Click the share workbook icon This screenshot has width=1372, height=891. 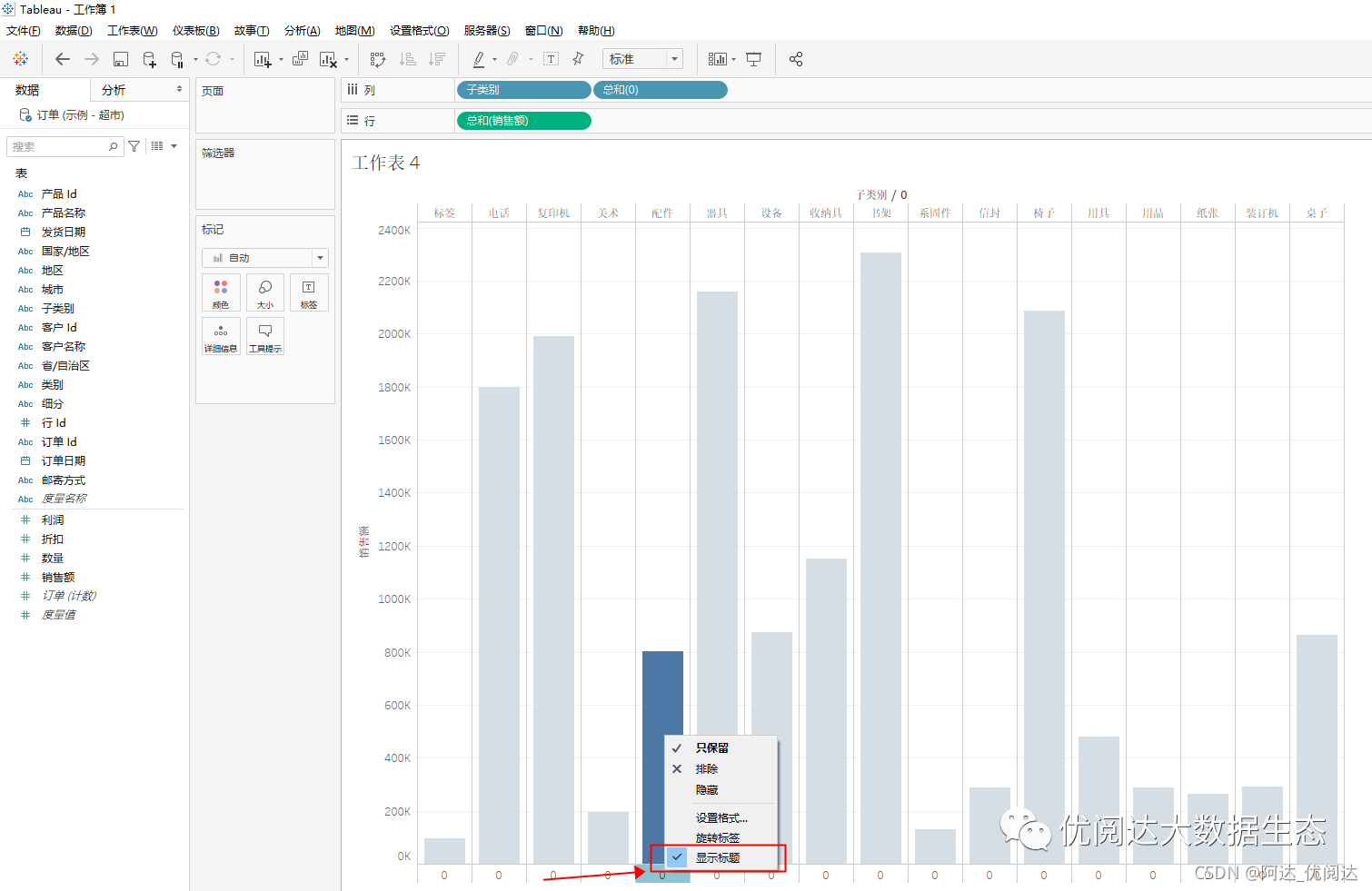coord(796,59)
